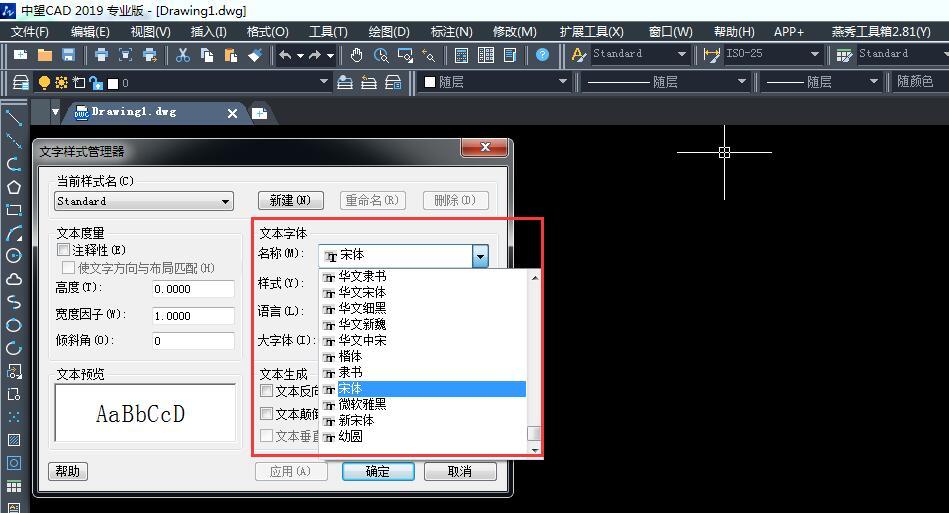Screen dimensions: 949x513
Task: Open the 格式(O) menu
Action: click(x=268, y=31)
